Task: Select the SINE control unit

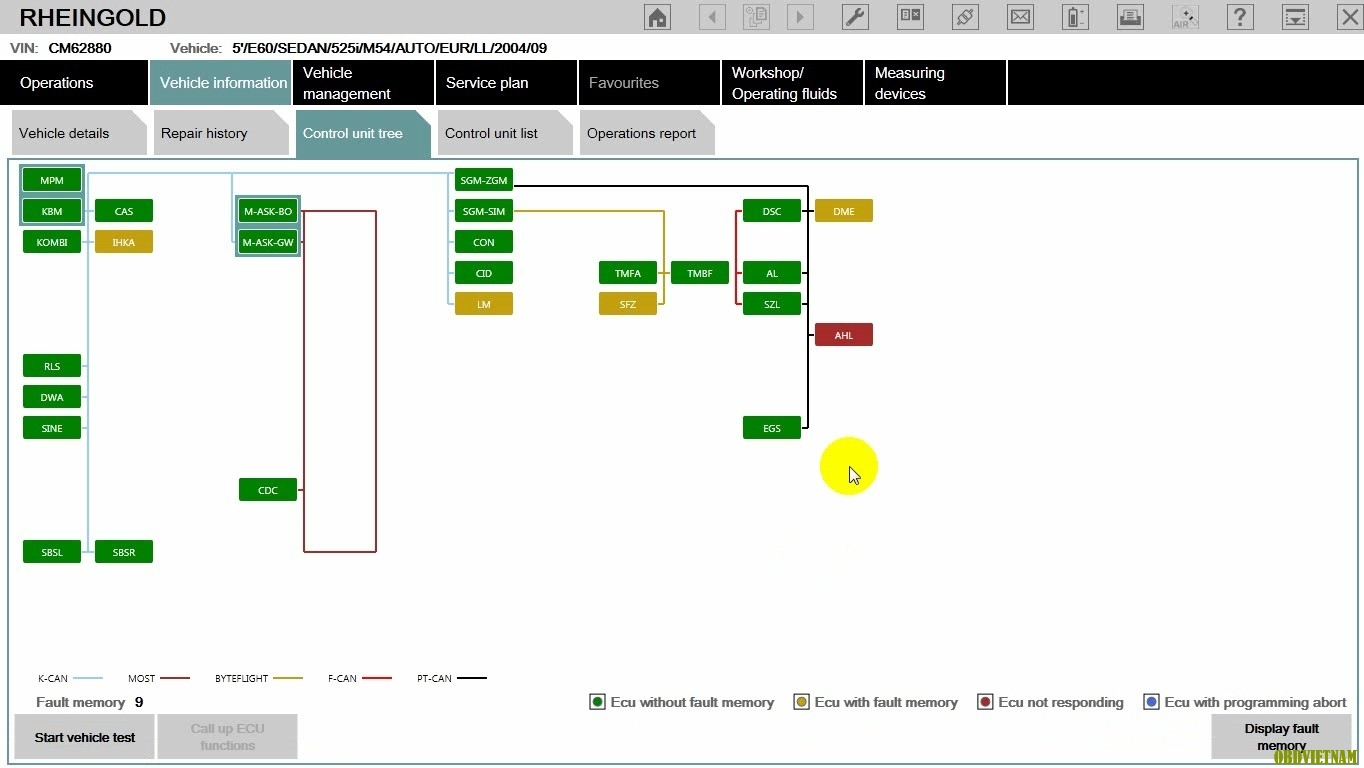Action: tap(52, 429)
